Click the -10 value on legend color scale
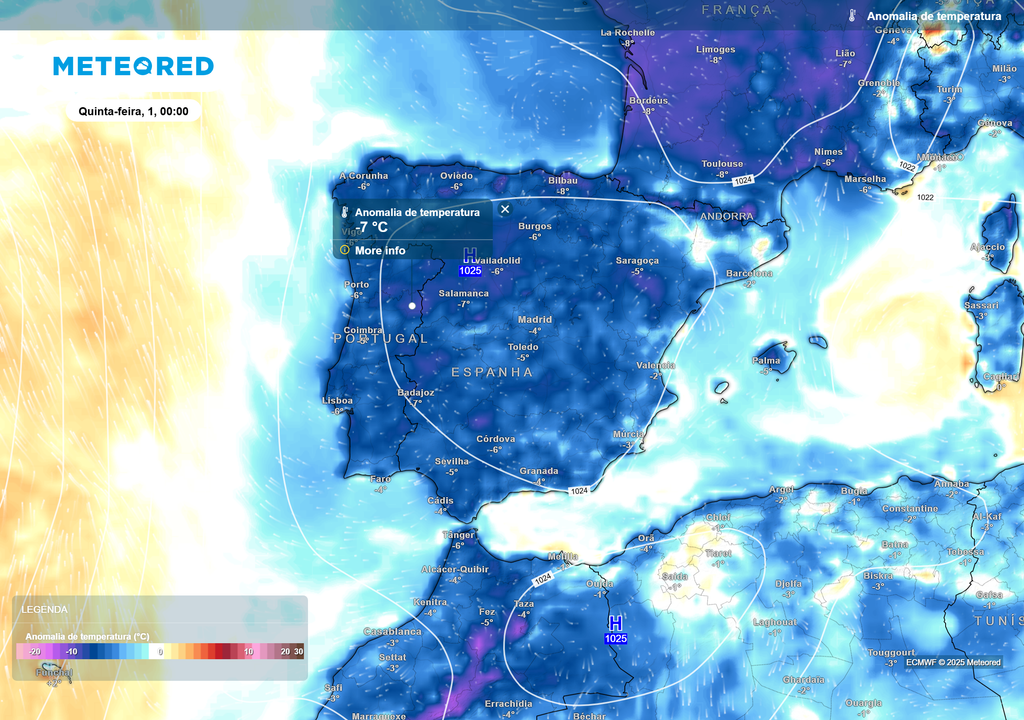 tap(71, 652)
